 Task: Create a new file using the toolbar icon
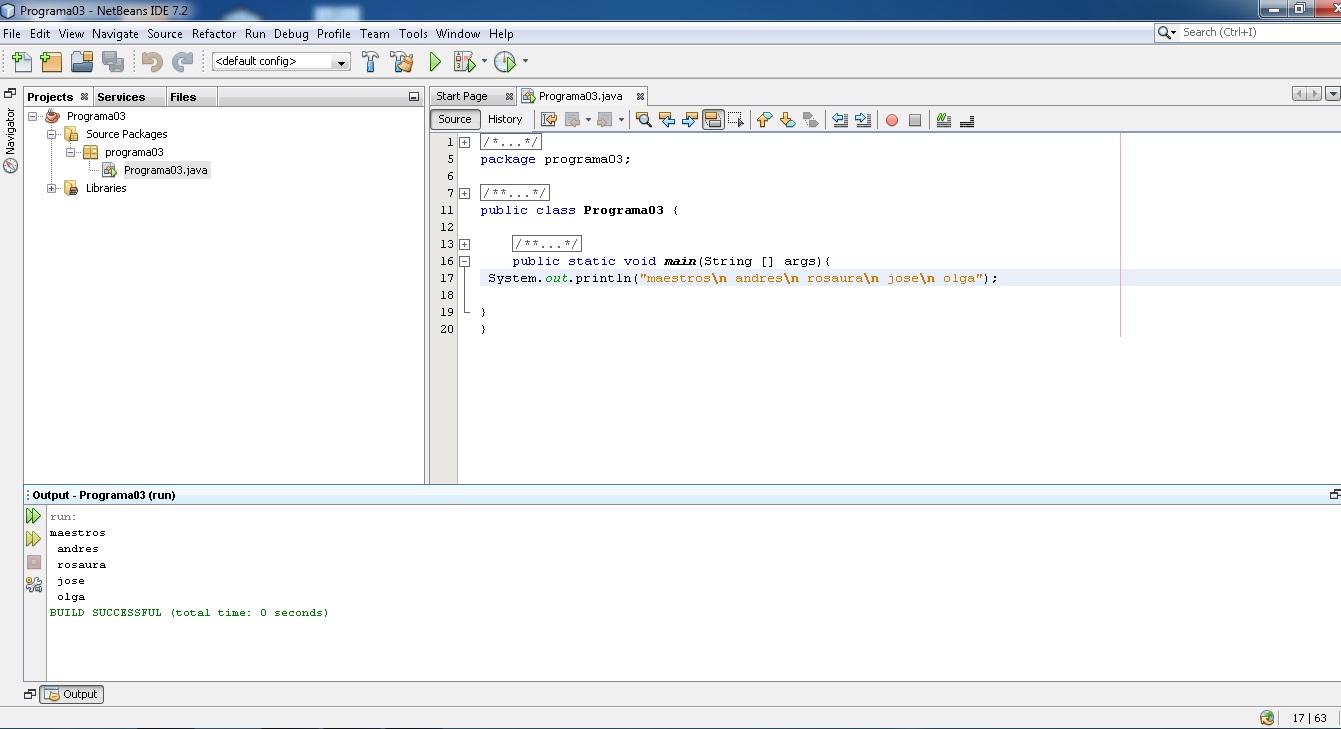[21, 61]
